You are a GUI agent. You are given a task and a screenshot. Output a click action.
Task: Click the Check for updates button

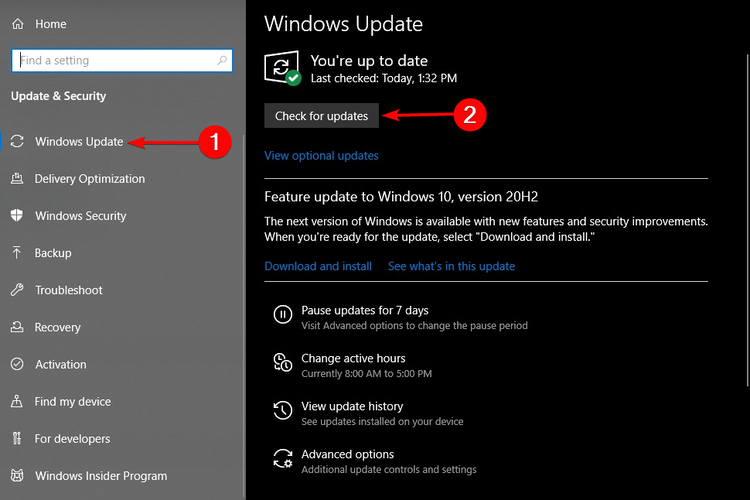tap(321, 116)
